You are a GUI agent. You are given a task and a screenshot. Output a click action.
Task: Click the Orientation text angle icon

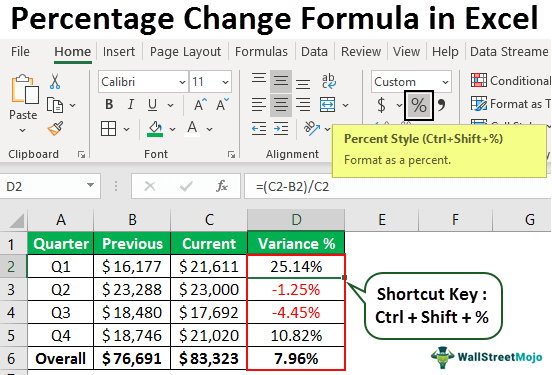pos(312,129)
